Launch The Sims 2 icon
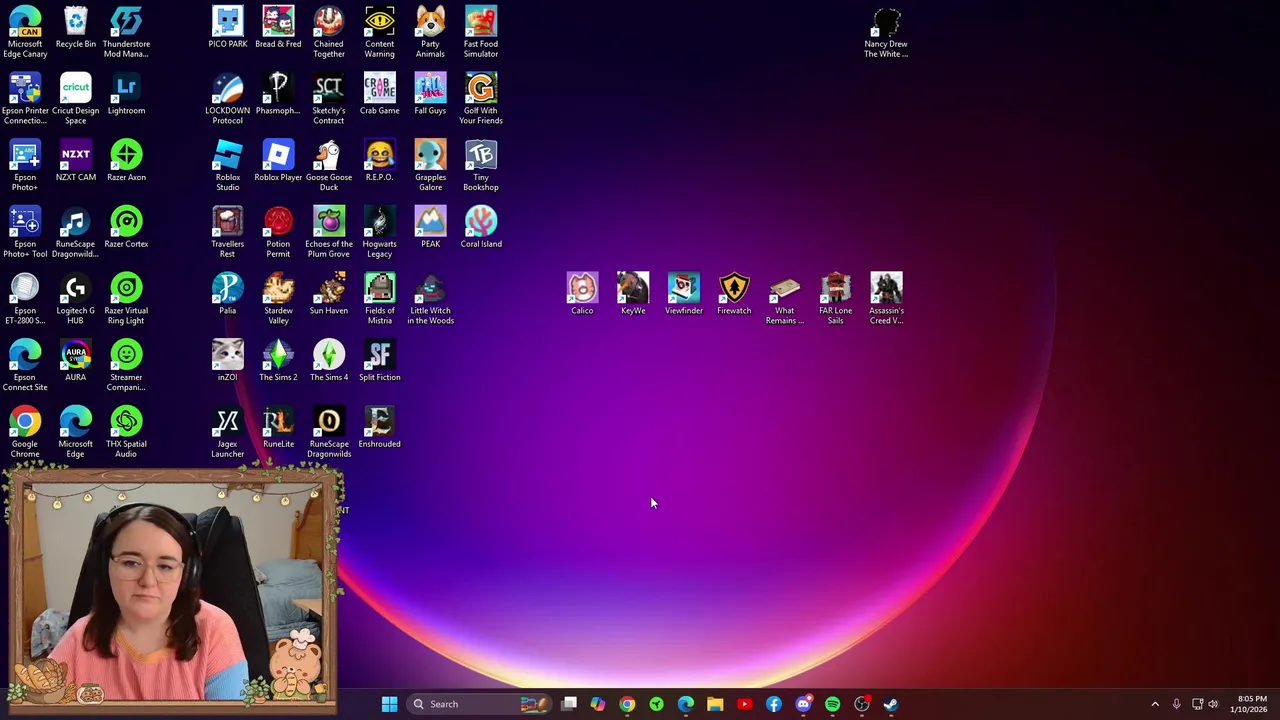This screenshot has width=1280, height=720. pos(278,362)
